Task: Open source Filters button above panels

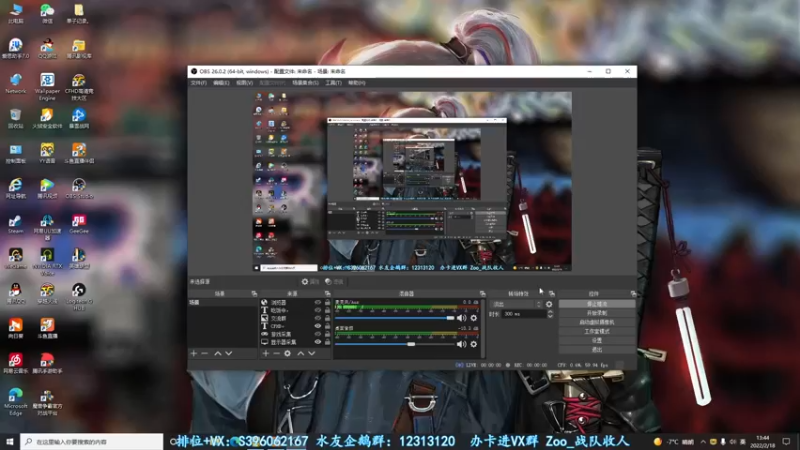Action: coord(334,282)
